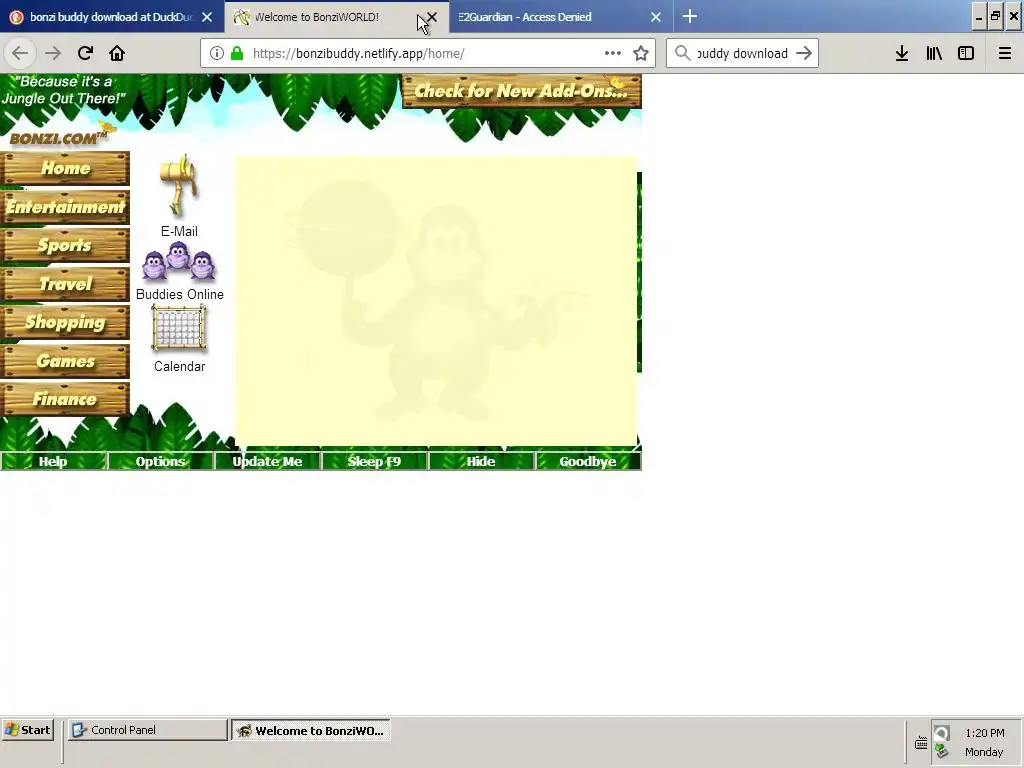Screen dimensions: 1024x768
Task: Open the Travel section
Action: pos(65,284)
